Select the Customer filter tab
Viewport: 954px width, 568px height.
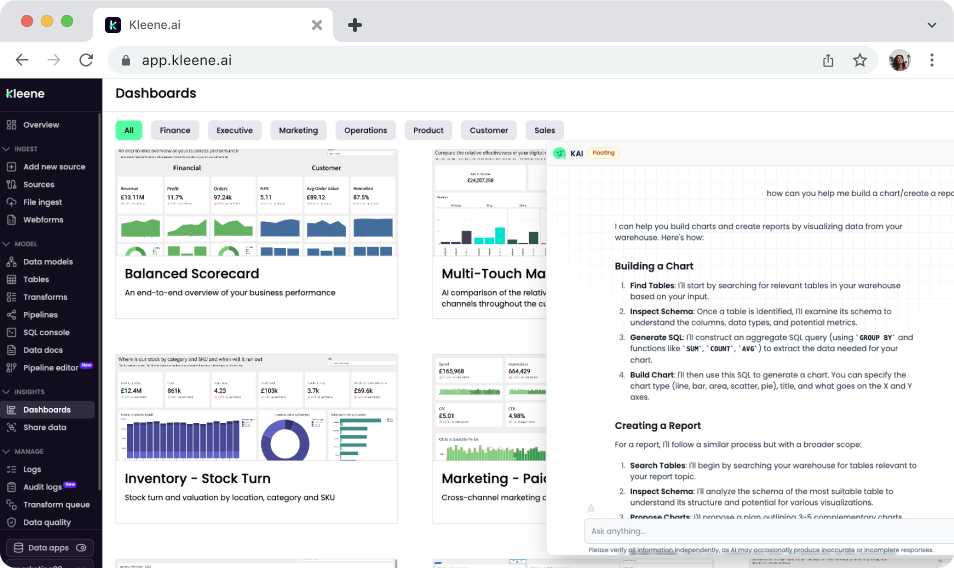click(x=489, y=130)
